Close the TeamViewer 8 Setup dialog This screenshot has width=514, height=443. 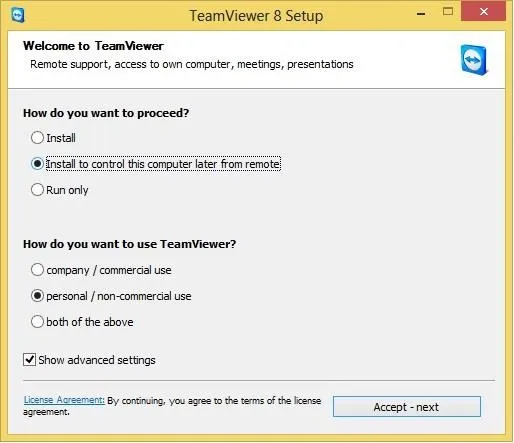point(483,12)
